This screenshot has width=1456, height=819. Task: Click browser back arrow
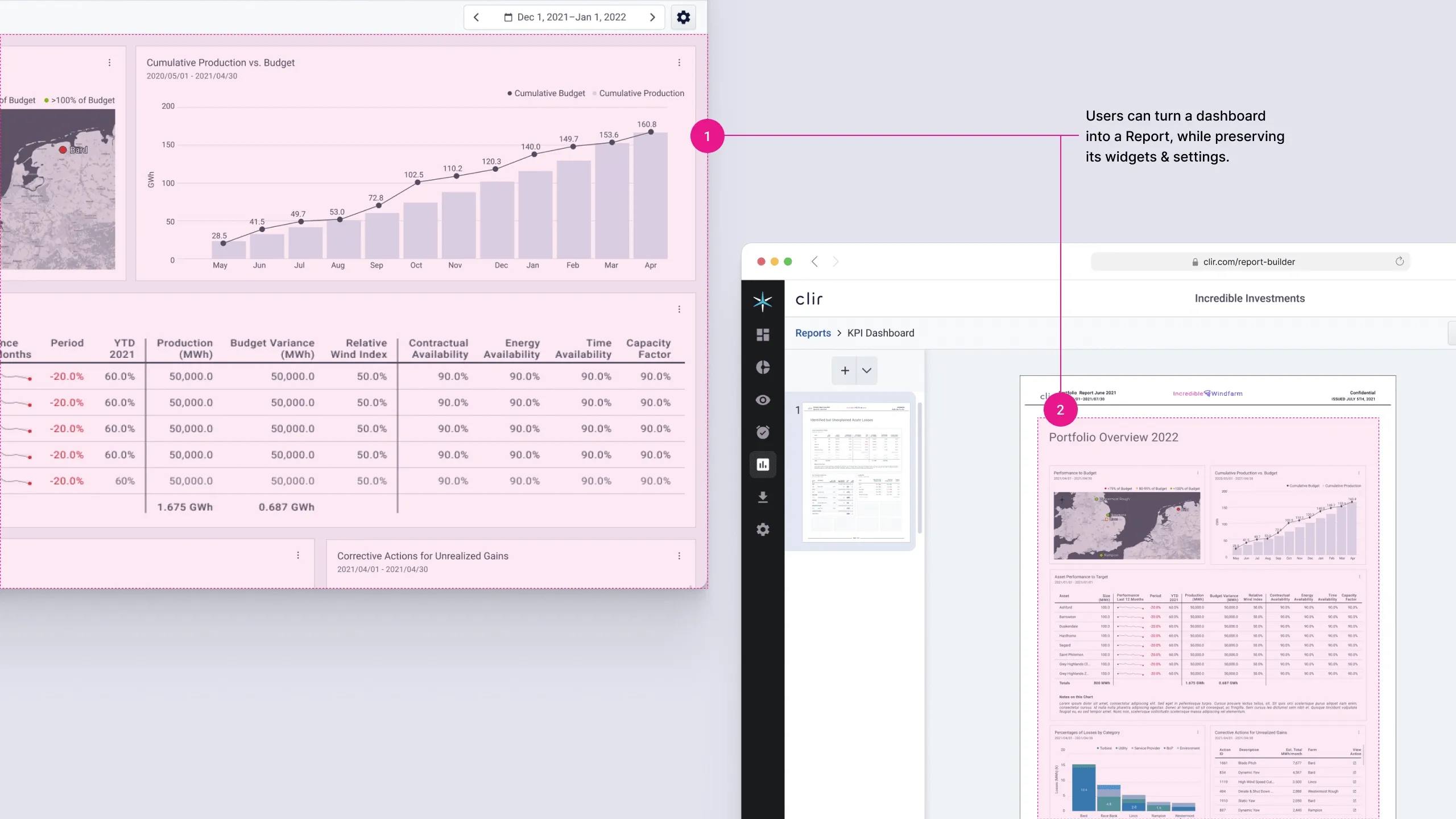(814, 262)
